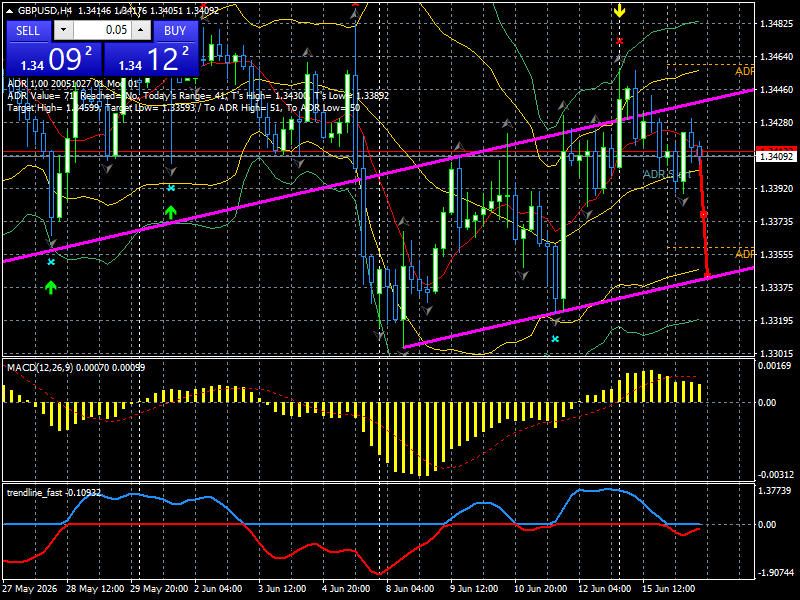Click time axis label 9 Jun 12:00
Screen dimensions: 800x600
click(474, 588)
